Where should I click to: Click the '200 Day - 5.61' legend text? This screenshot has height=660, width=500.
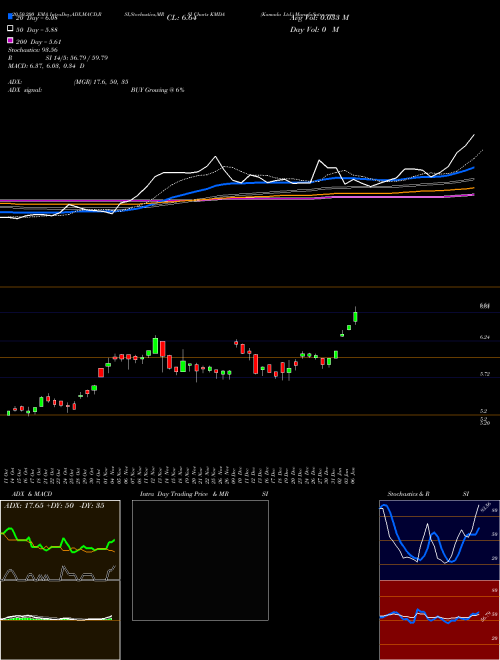[x=39, y=42]
